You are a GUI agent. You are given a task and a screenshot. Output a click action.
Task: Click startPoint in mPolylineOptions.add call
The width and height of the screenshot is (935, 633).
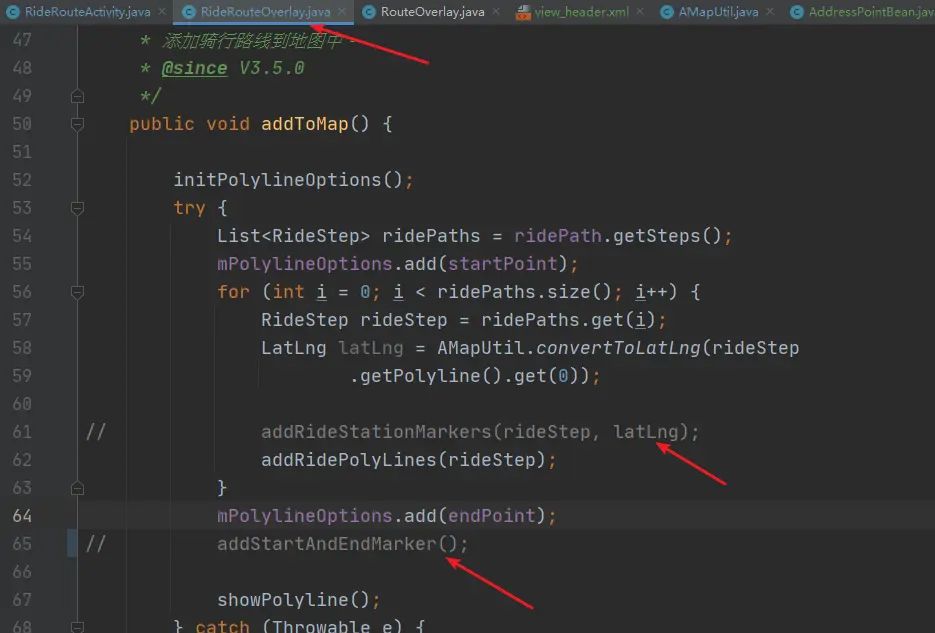tap(502, 264)
